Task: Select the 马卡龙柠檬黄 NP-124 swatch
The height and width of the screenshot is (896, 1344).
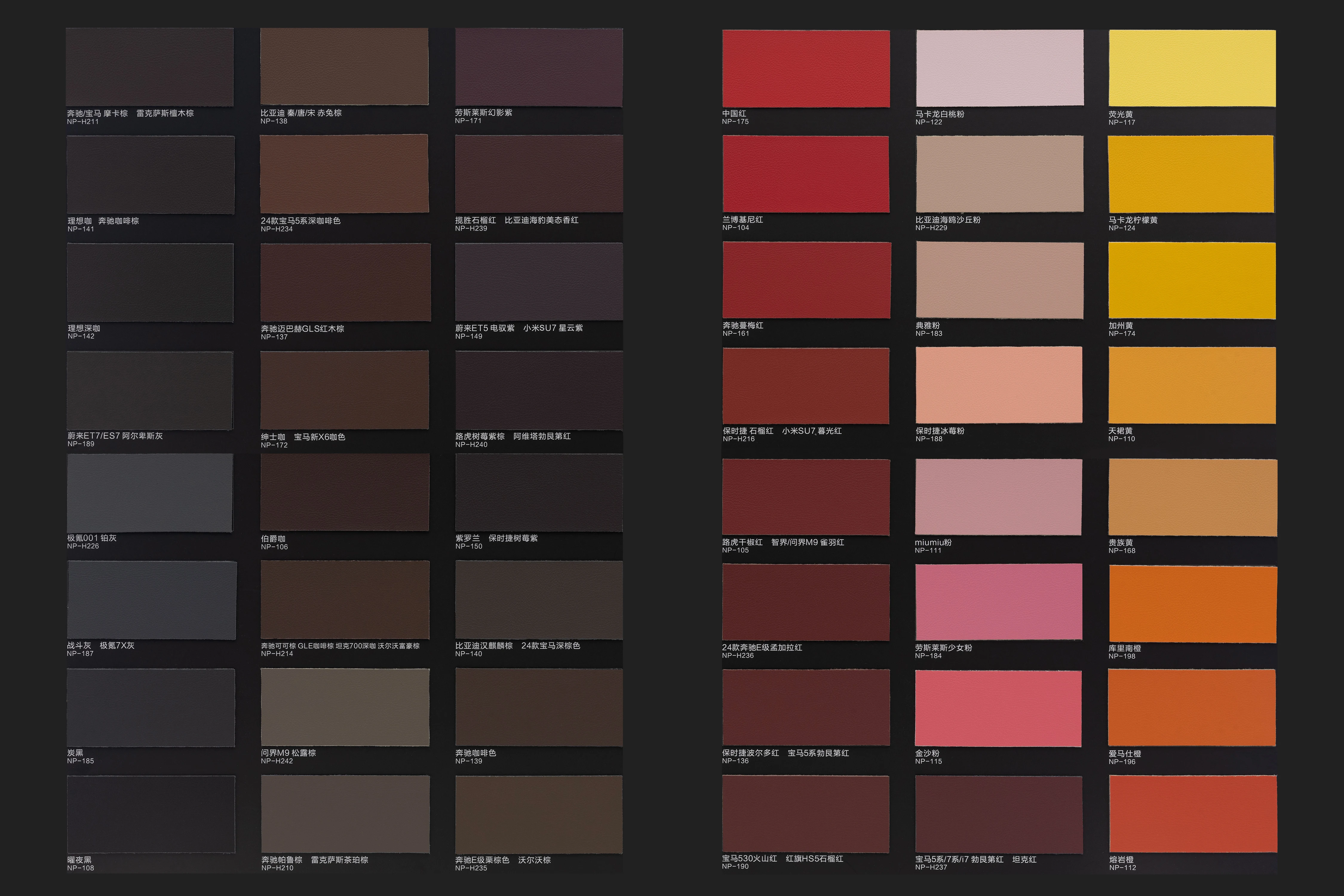Action: (1191, 174)
